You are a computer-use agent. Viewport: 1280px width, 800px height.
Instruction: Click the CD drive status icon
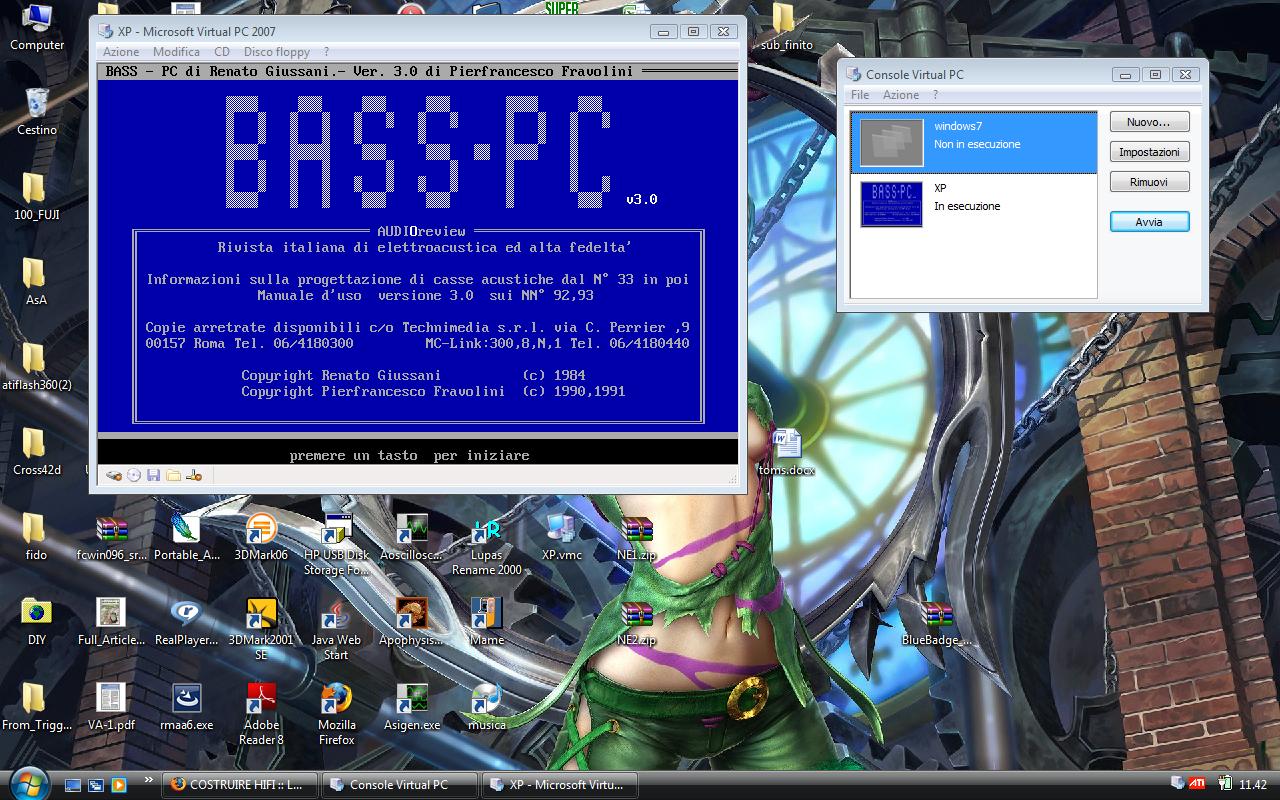[x=134, y=475]
